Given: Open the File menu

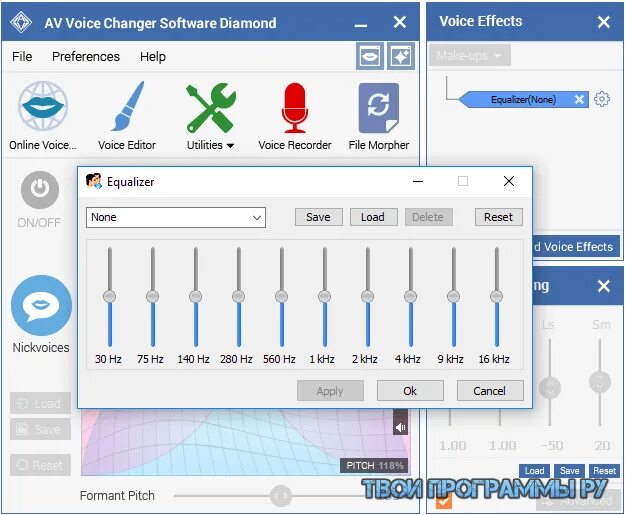Looking at the screenshot, I should coord(22,57).
